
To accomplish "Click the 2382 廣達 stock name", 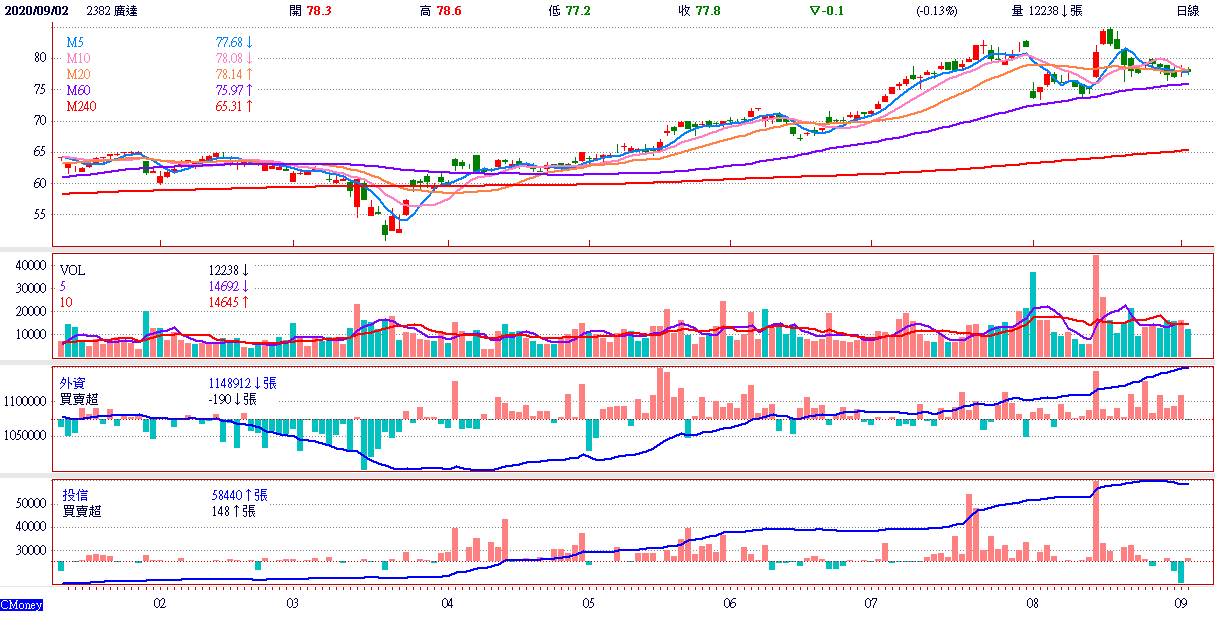I will pyautogui.click(x=113, y=10).
